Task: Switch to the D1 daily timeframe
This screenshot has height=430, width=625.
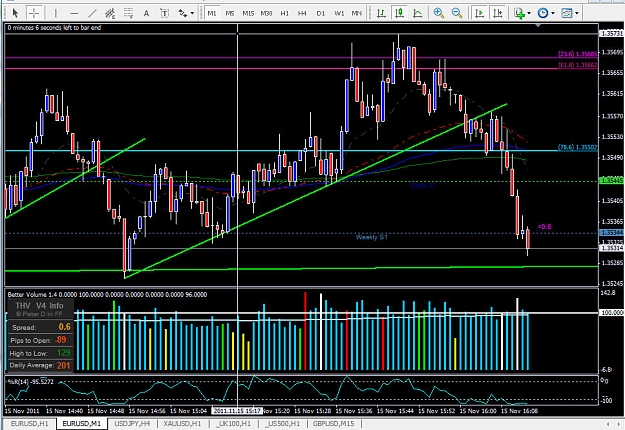Action: [x=320, y=13]
